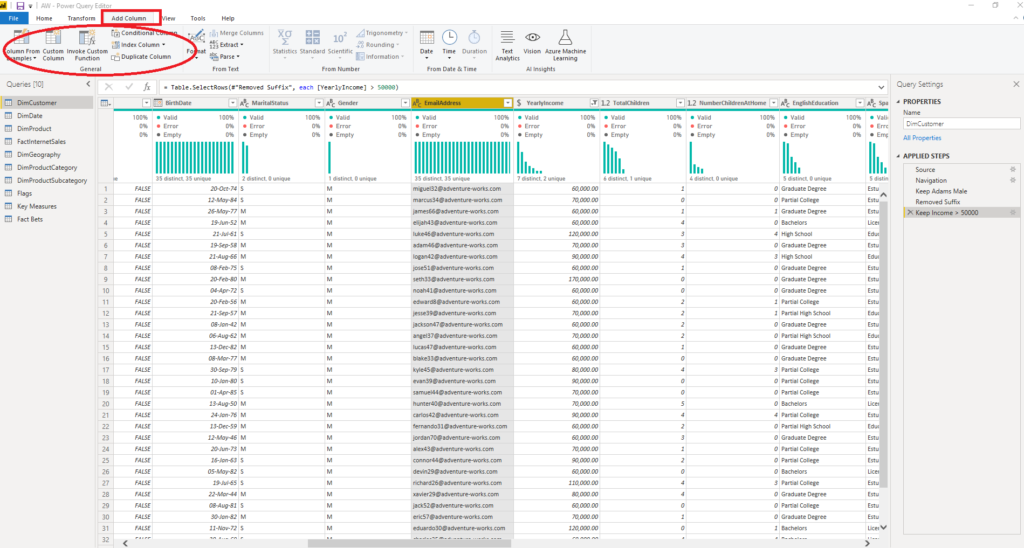Open YearlyIncome active filter button

coord(594,103)
